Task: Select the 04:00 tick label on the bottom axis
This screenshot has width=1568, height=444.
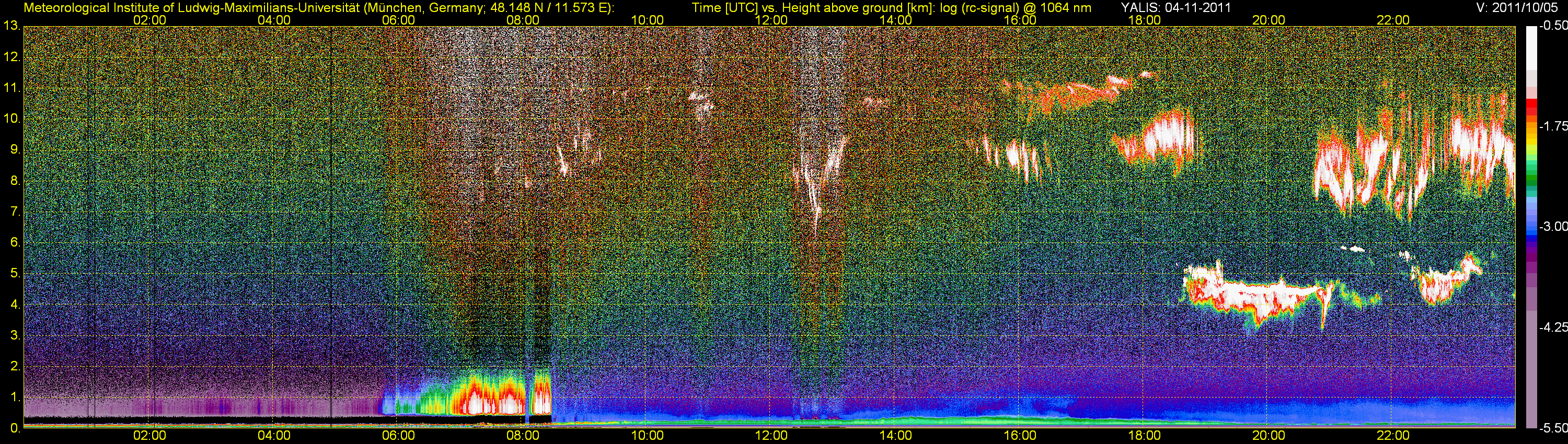Action: pos(274,436)
